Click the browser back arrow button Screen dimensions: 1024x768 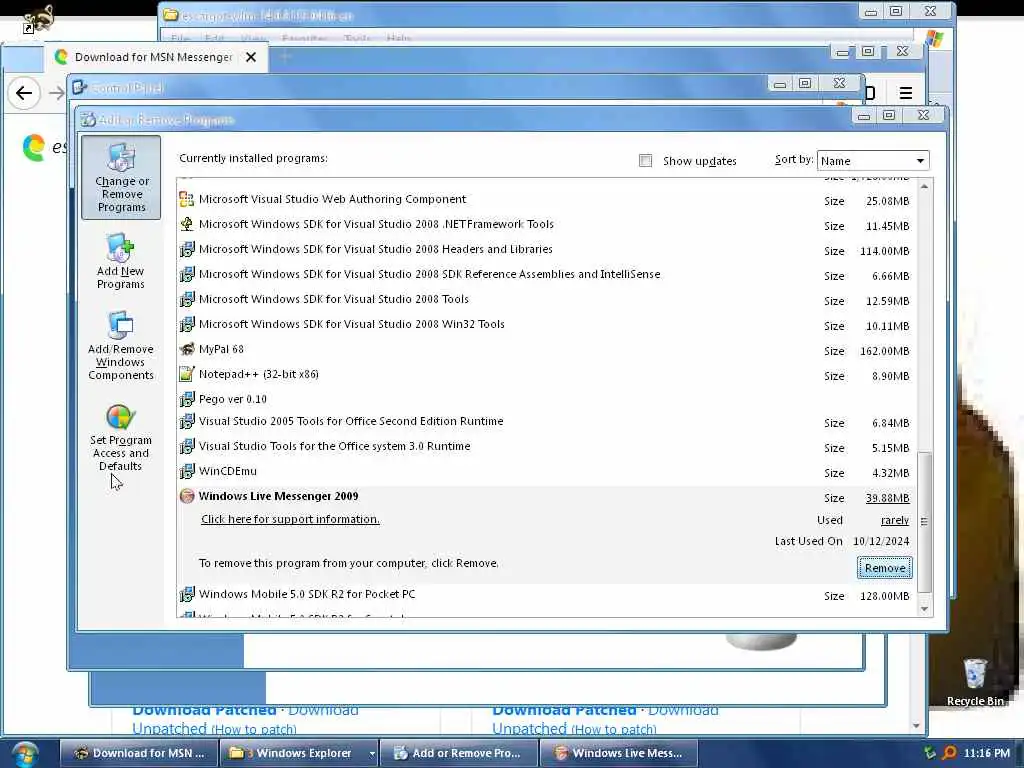point(24,93)
